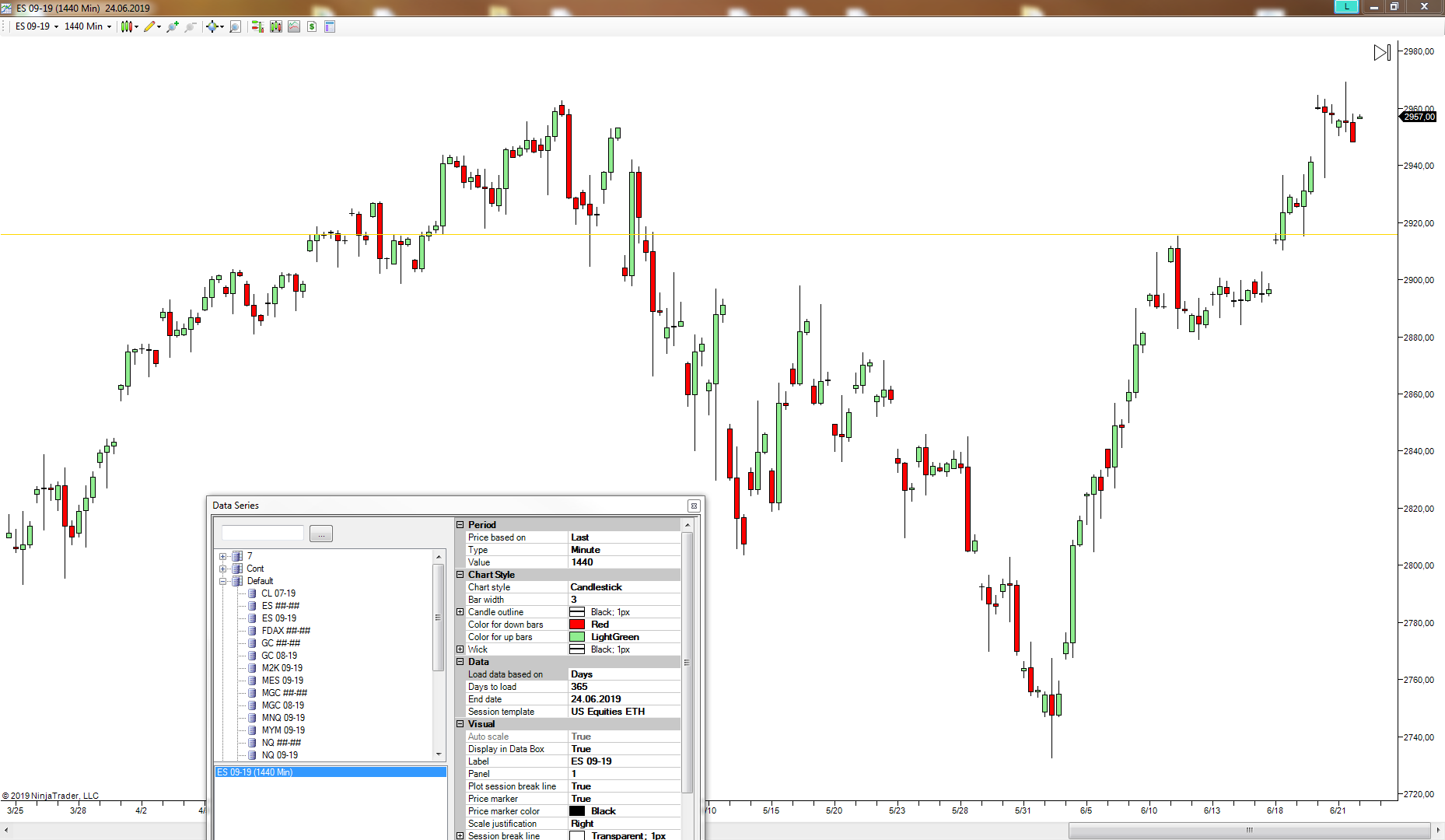This screenshot has height=840, width=1445.
Task: Click the ellipsis browse button
Action: click(321, 534)
